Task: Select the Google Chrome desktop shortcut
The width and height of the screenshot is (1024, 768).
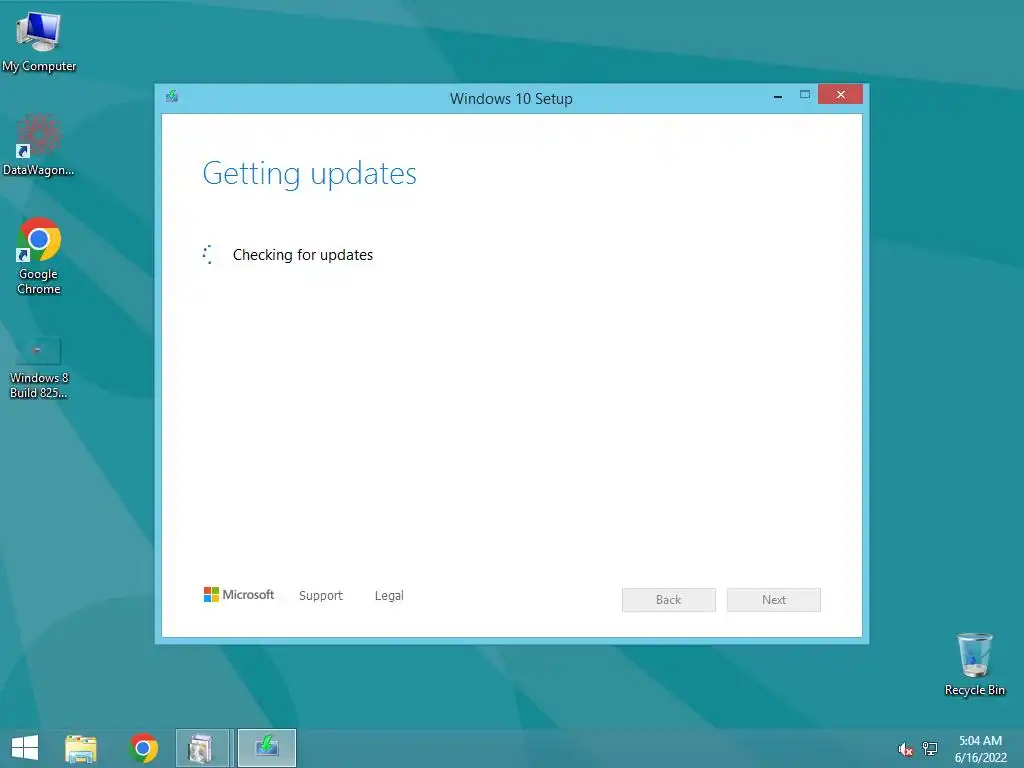Action: 39,256
